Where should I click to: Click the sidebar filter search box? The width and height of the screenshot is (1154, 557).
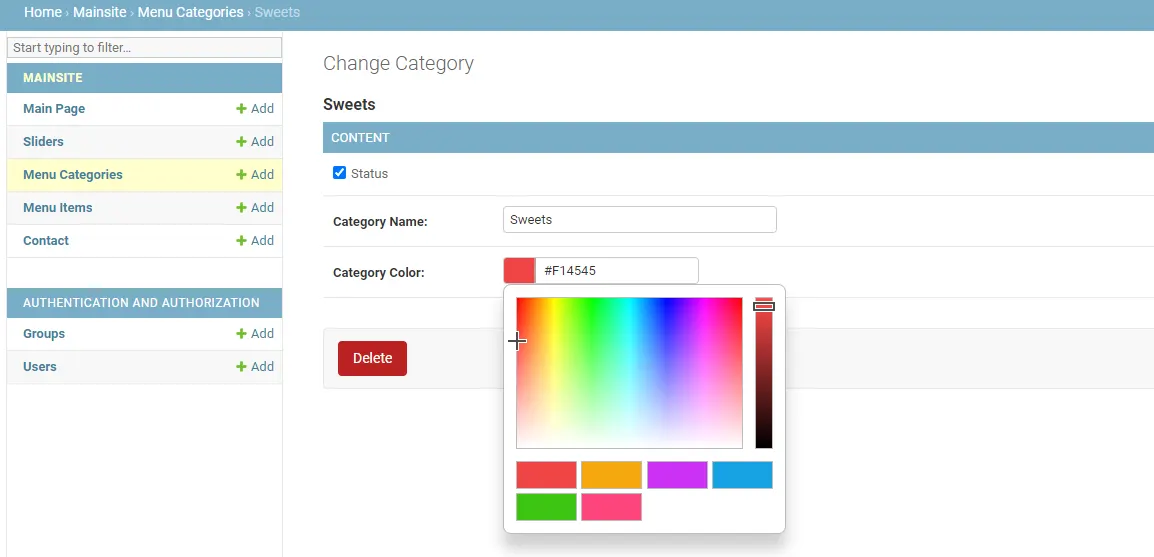tap(144, 48)
